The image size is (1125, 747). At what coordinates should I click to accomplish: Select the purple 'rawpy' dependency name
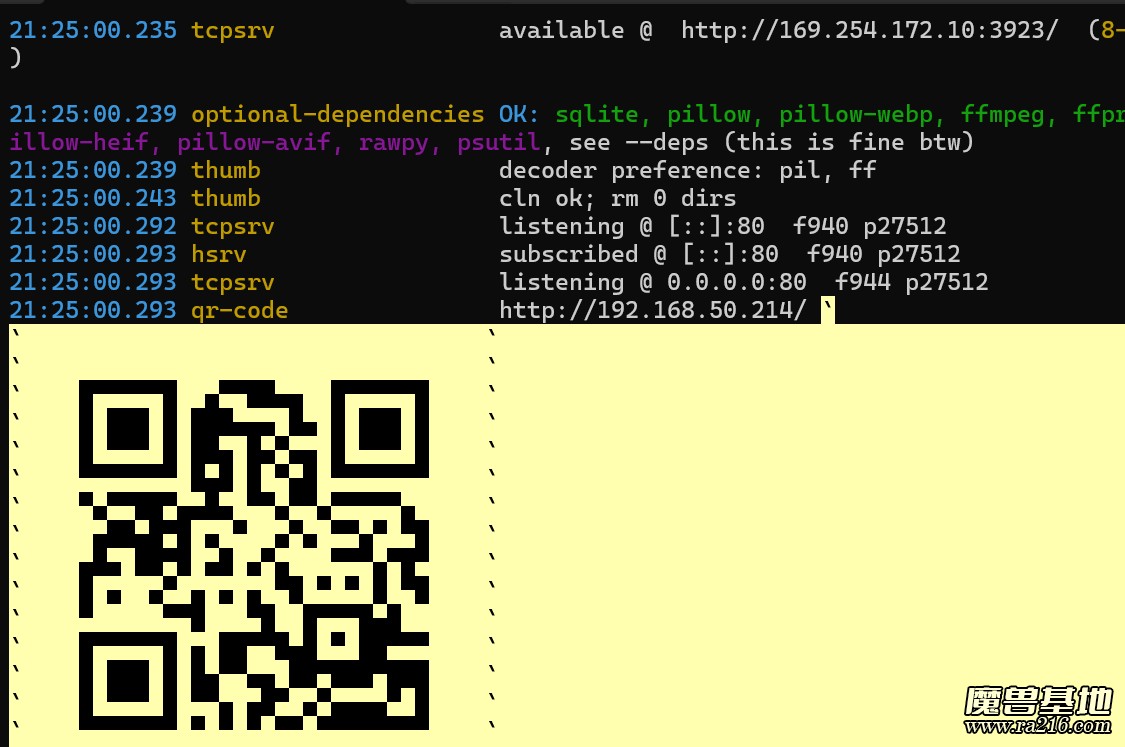click(x=394, y=143)
